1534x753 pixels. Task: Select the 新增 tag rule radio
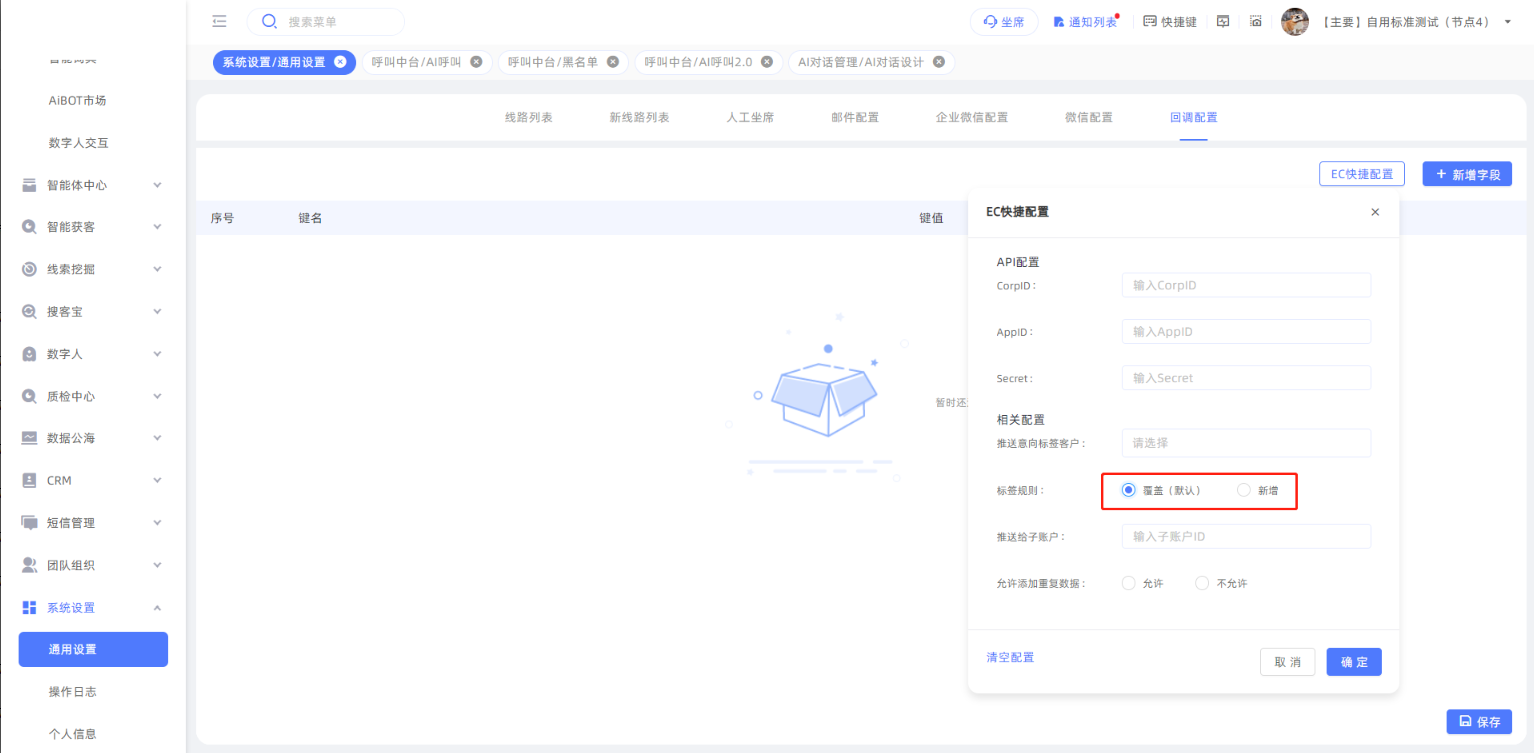[x=1244, y=490]
